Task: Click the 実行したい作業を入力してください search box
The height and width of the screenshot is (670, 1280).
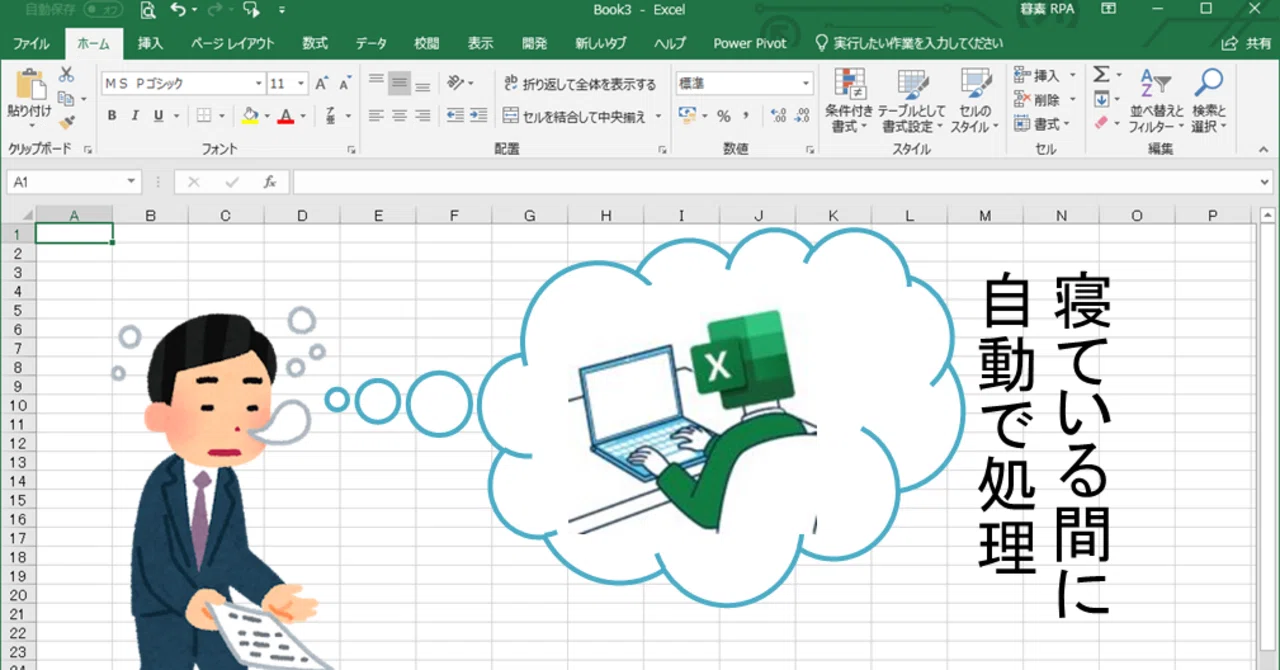Action: (909, 43)
